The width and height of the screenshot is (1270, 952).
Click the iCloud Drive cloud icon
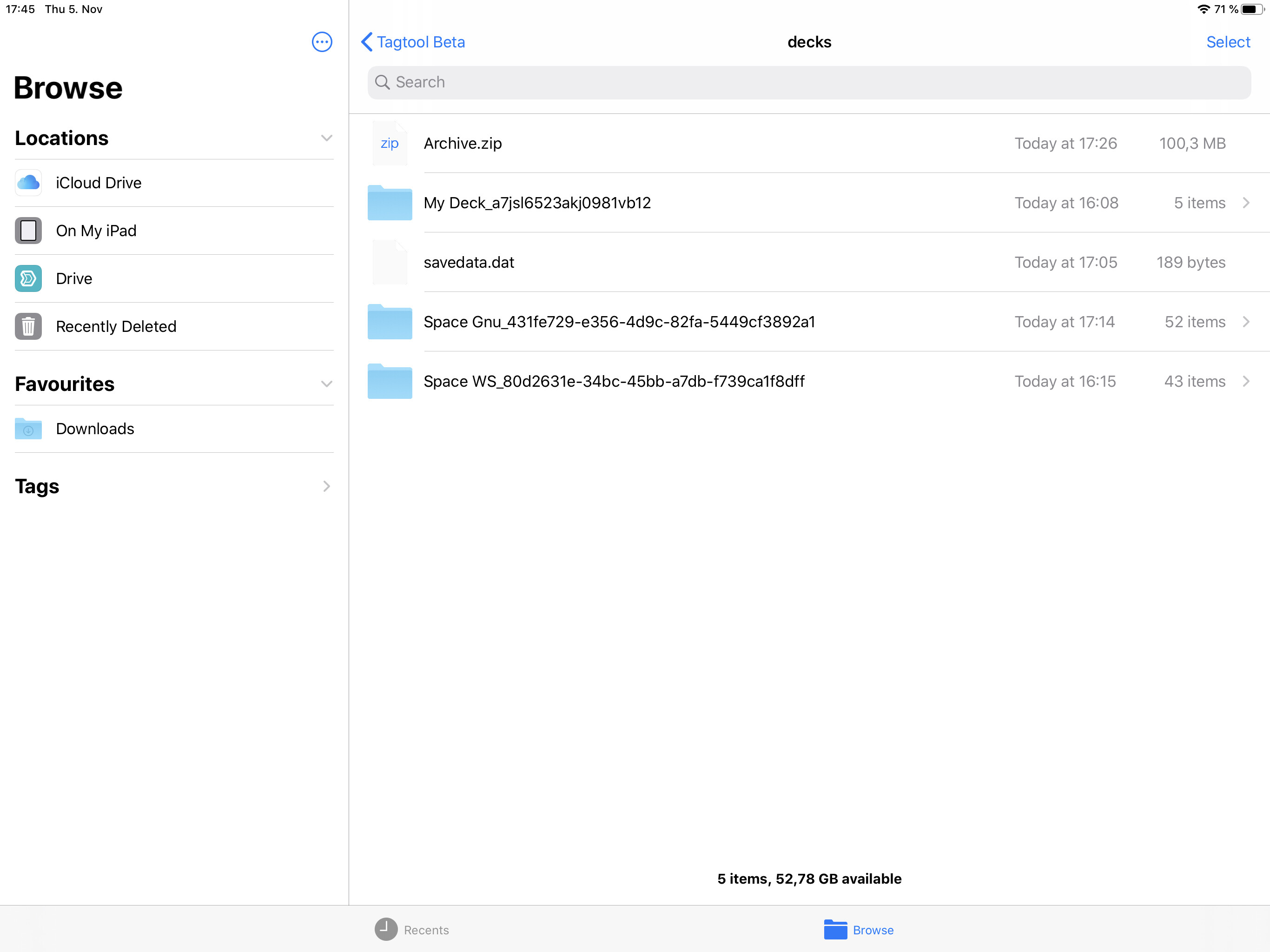click(x=28, y=183)
